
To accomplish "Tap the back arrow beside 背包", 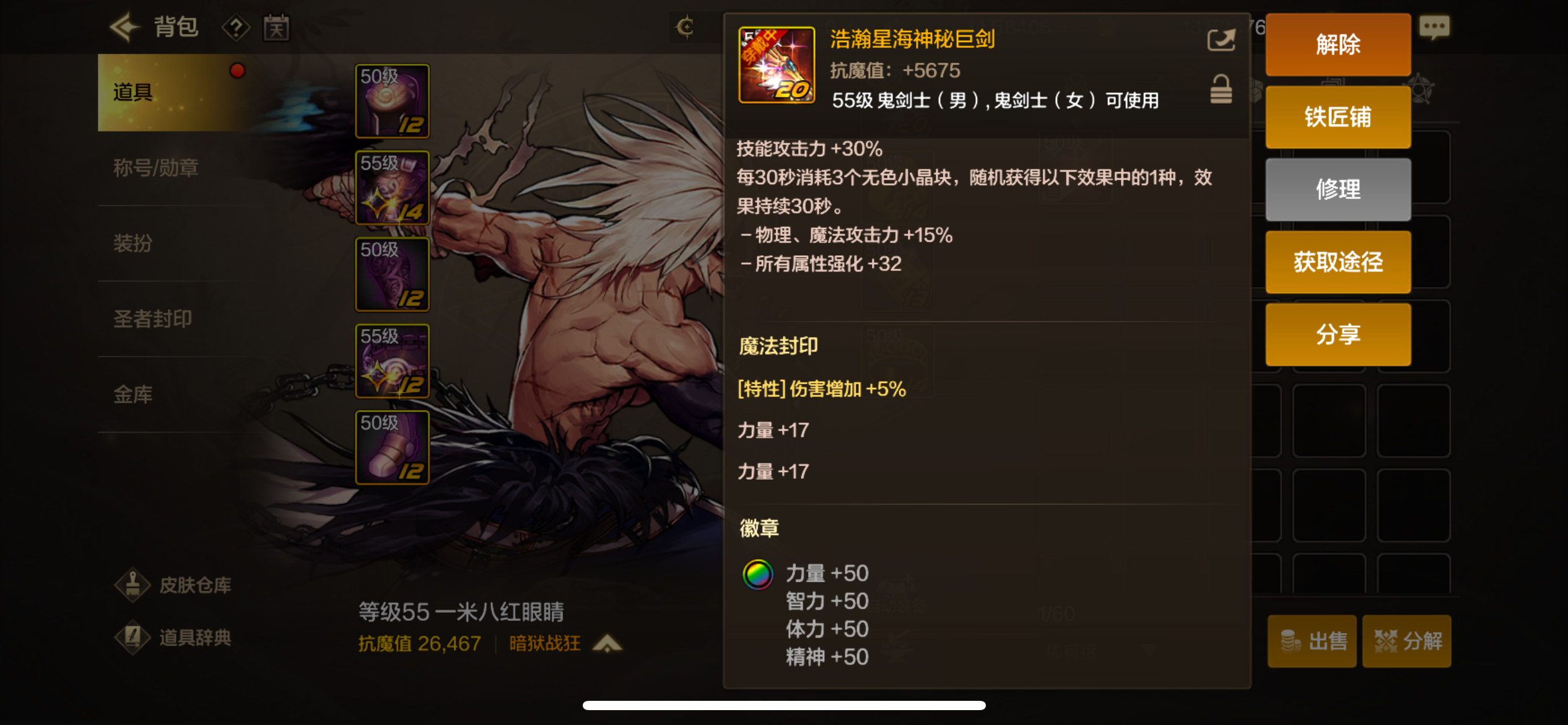I will point(124,27).
